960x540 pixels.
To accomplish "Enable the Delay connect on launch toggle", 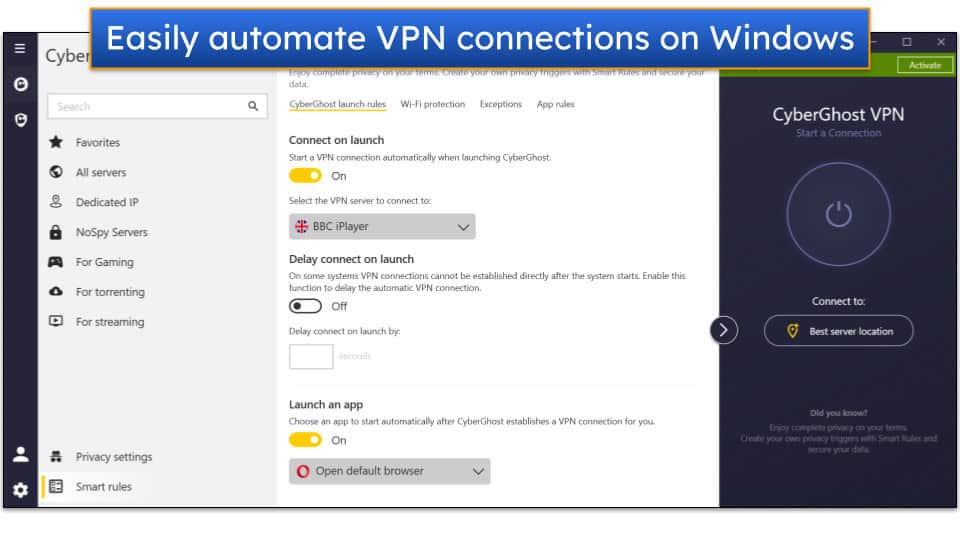I will (306, 306).
